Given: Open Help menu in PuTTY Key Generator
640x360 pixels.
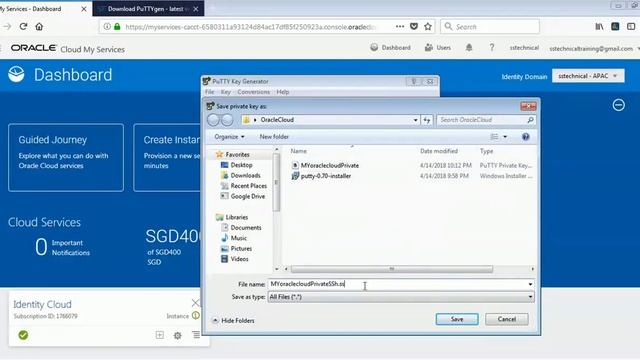Looking at the screenshot, I should coord(282,92).
